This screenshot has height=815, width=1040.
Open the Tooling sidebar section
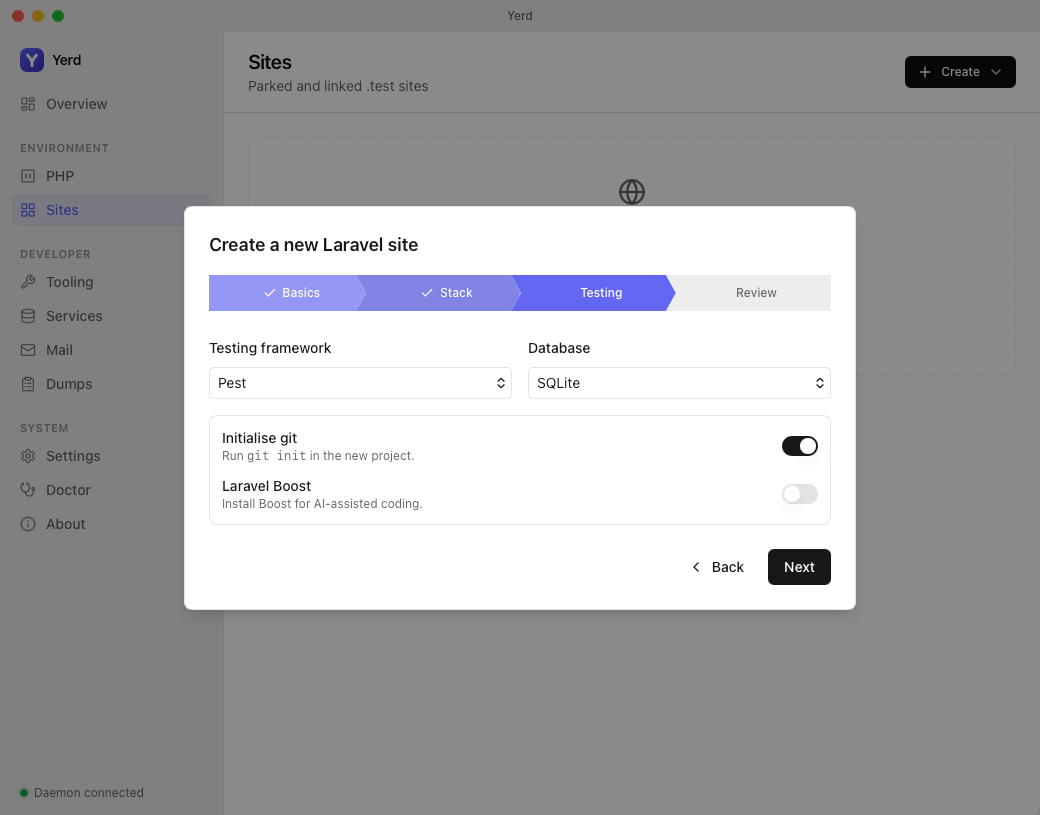pos(111,282)
